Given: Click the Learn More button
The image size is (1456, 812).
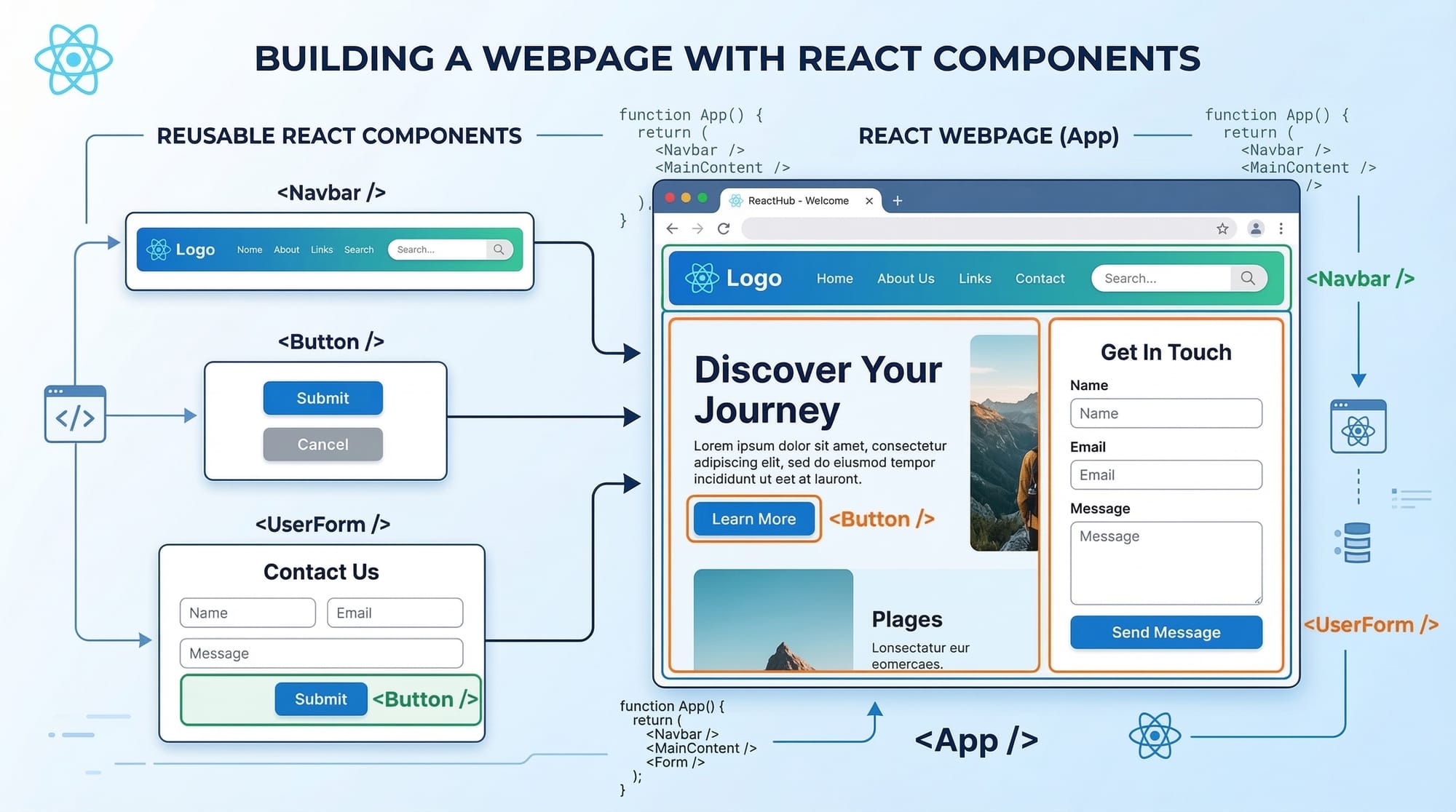Looking at the screenshot, I should pos(753,519).
